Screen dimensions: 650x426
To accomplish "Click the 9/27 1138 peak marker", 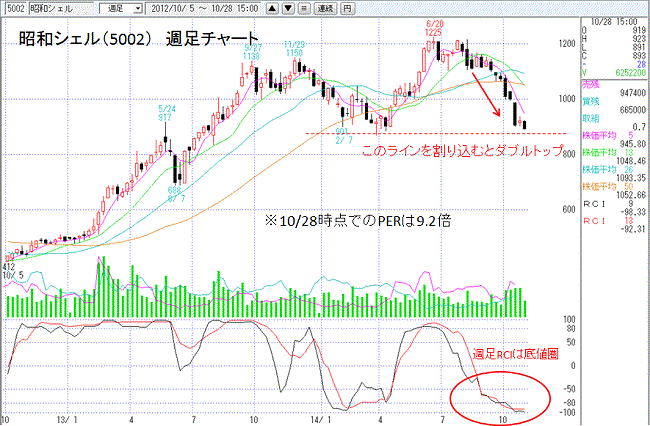I will coord(251,53).
